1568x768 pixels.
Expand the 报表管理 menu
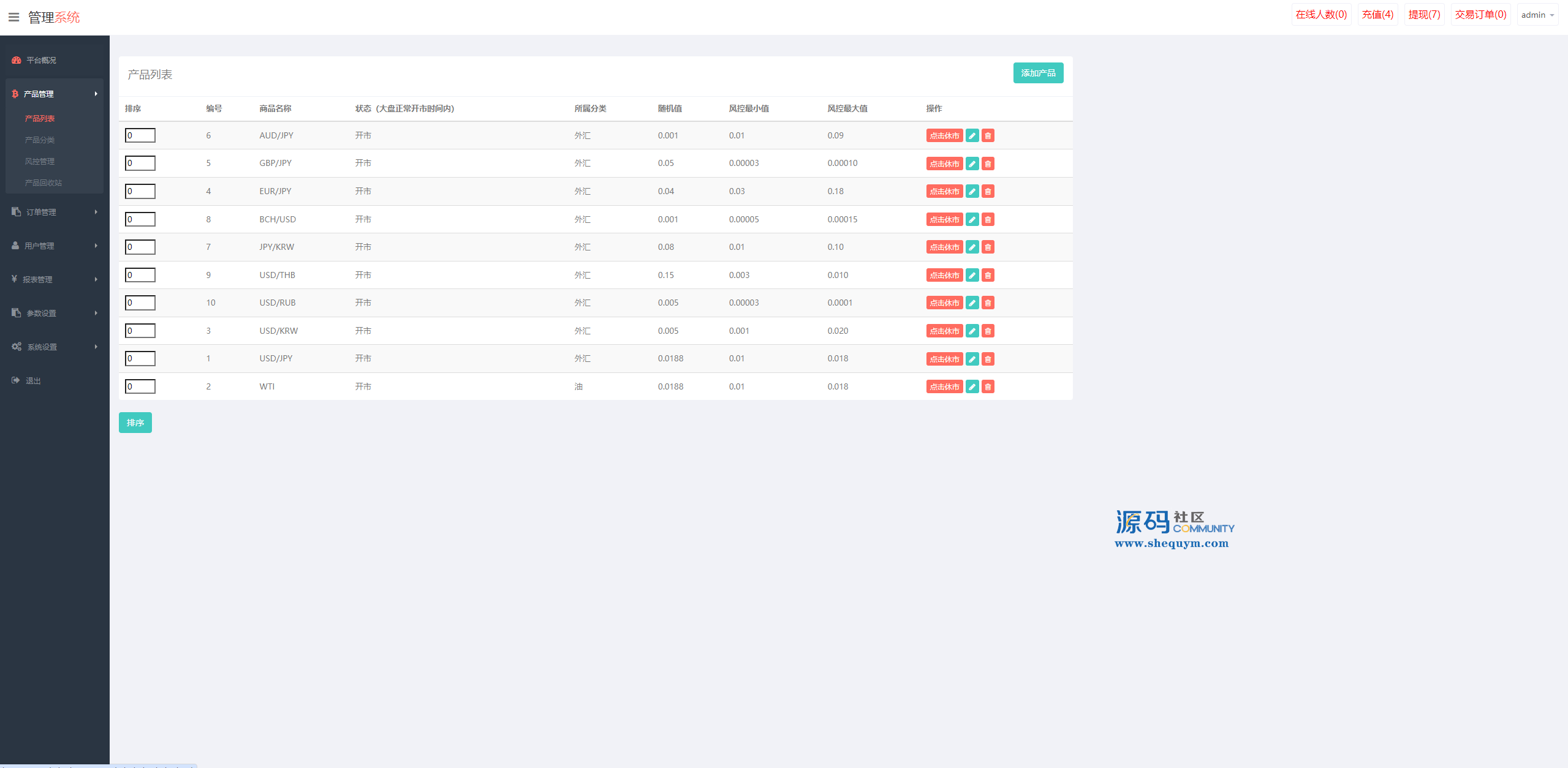(55, 279)
